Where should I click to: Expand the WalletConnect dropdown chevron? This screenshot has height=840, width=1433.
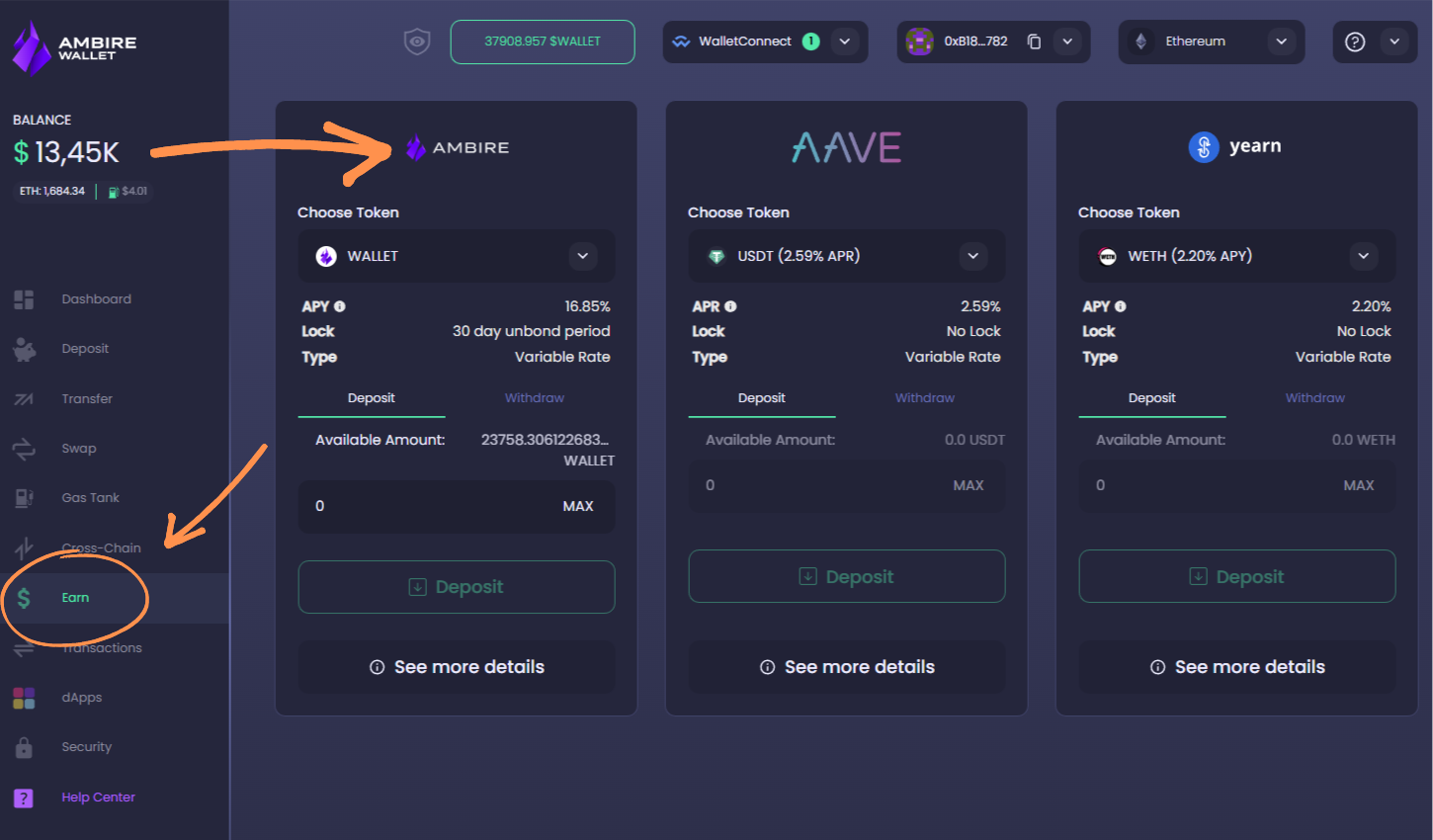844,42
